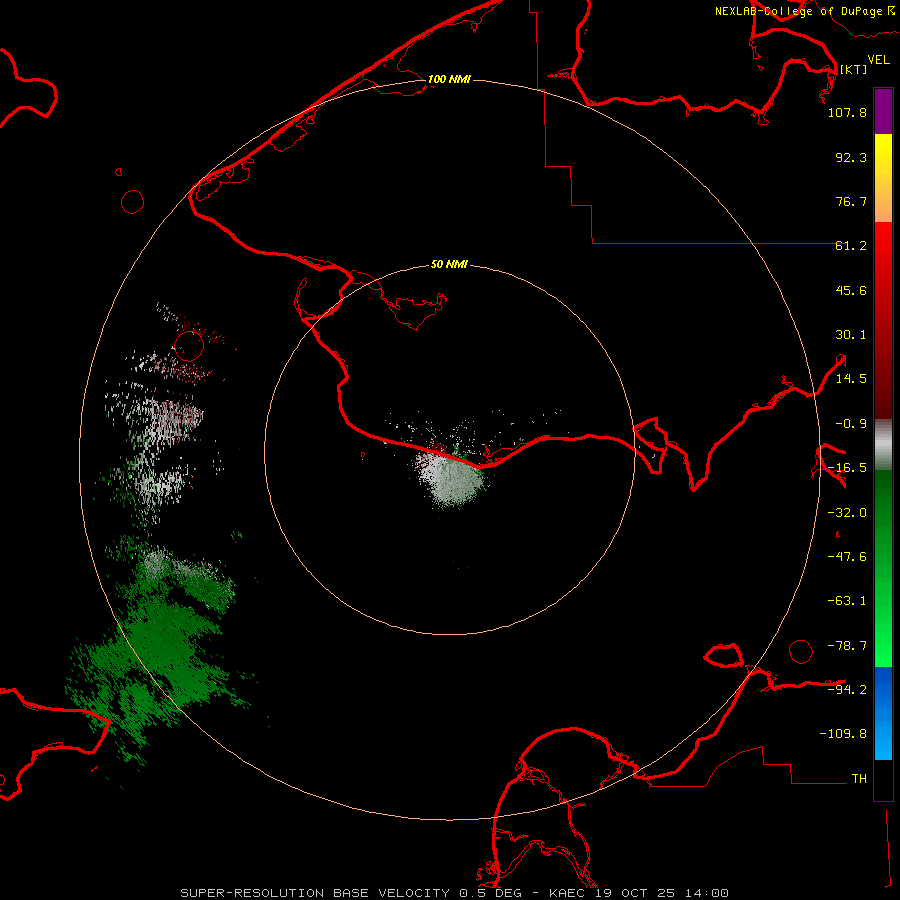
Task: Pick the yellow-orange segment of velocity color bar
Action: tap(883, 178)
